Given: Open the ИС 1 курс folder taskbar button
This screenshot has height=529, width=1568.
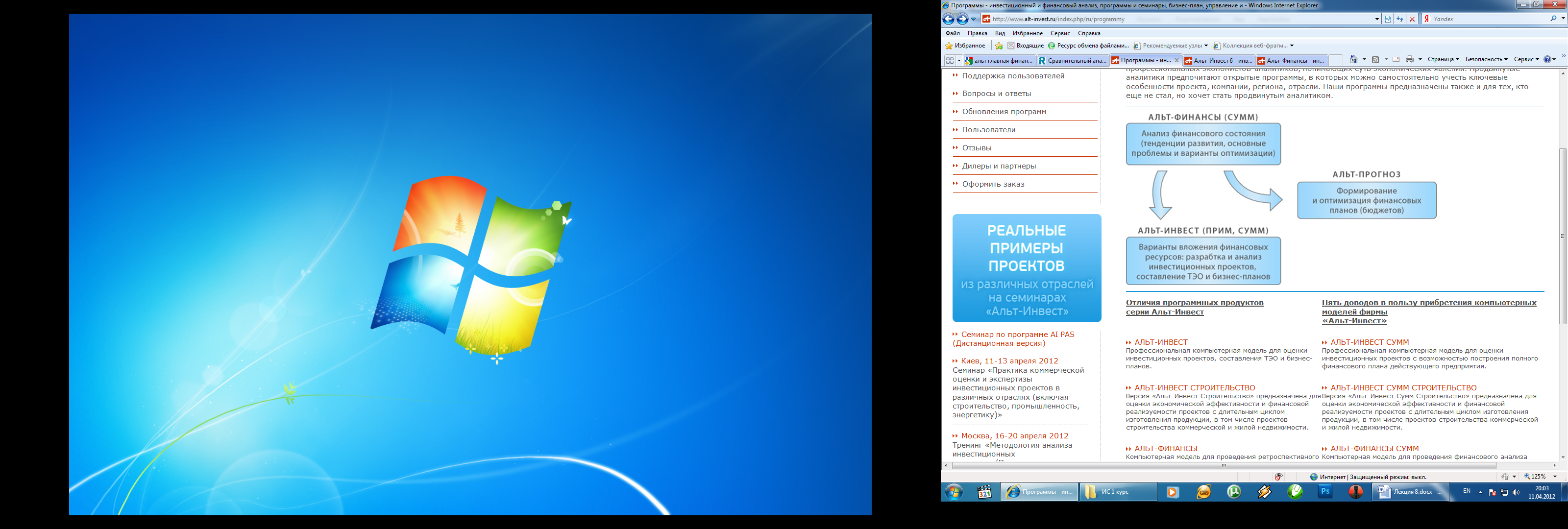Looking at the screenshot, I should [x=1118, y=492].
